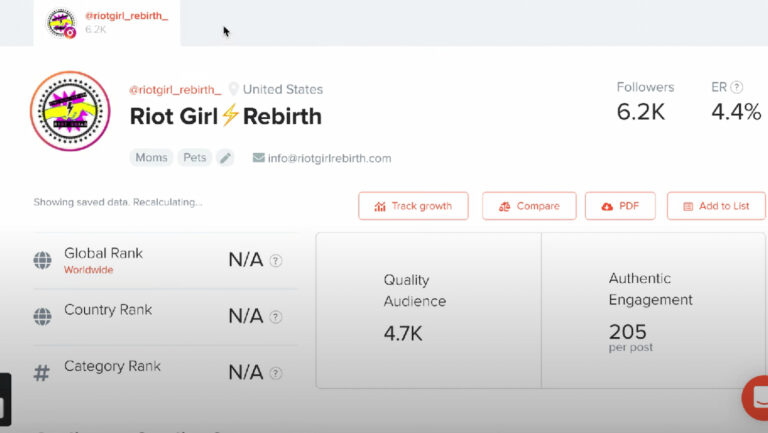Click the location pin icon by United States

coord(234,89)
